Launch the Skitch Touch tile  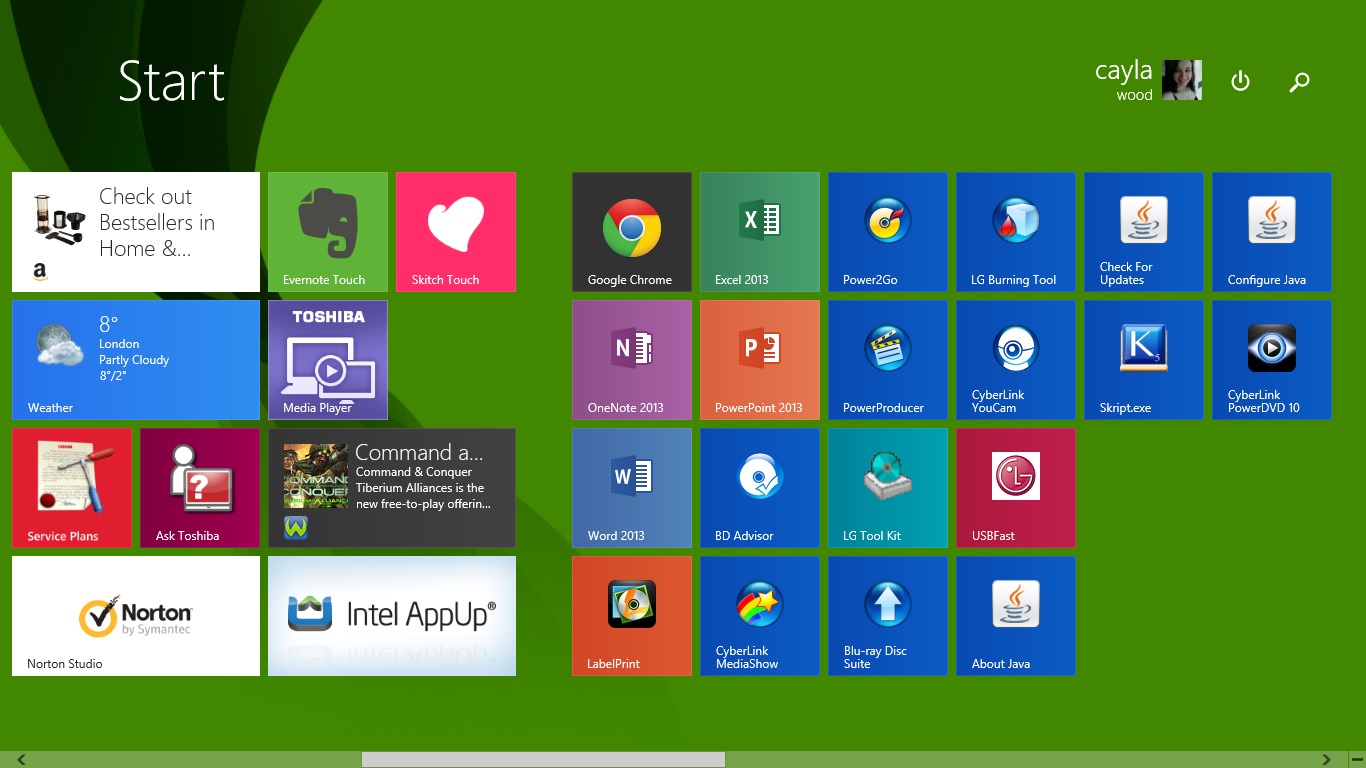point(456,232)
